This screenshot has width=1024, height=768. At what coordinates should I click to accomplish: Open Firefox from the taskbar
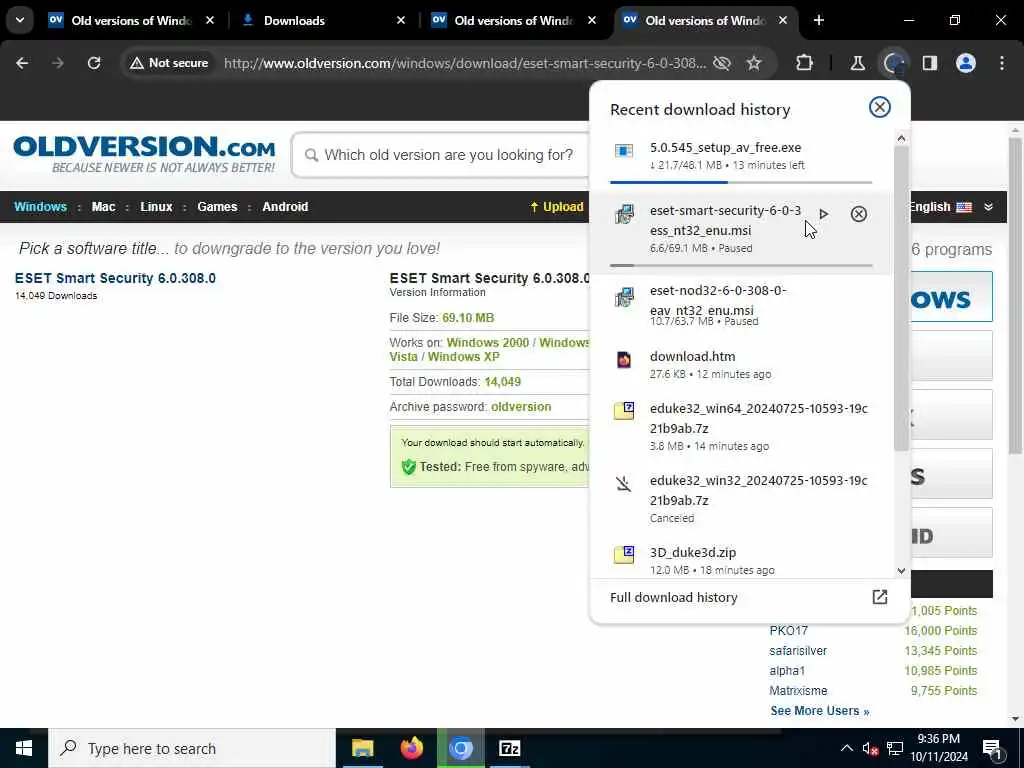411,748
